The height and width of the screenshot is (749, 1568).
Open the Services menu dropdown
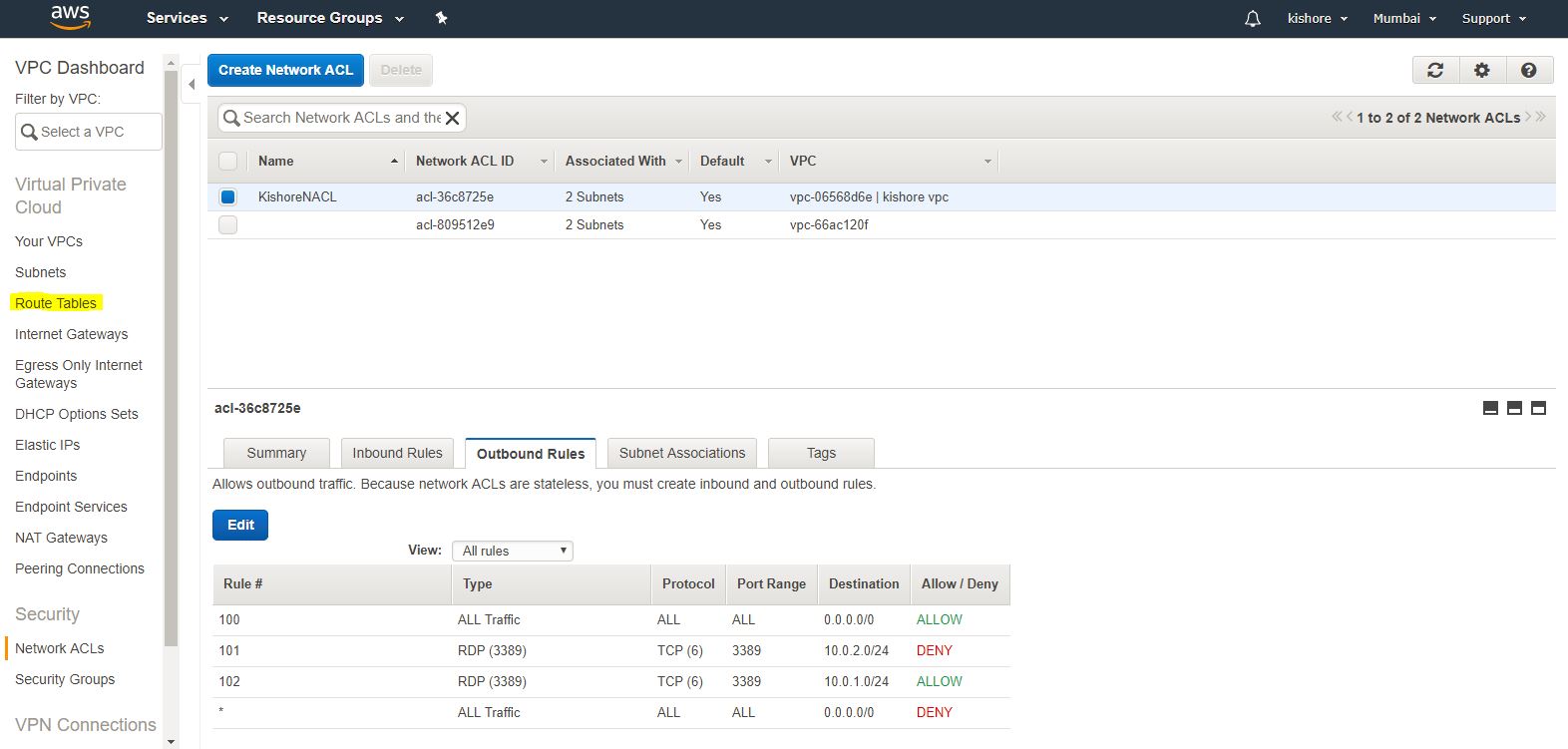(187, 18)
